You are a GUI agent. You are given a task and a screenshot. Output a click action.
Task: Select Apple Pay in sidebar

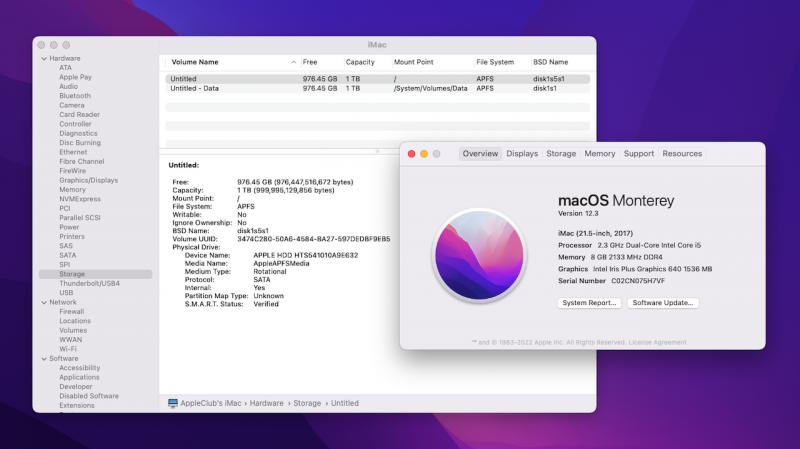click(x=75, y=77)
